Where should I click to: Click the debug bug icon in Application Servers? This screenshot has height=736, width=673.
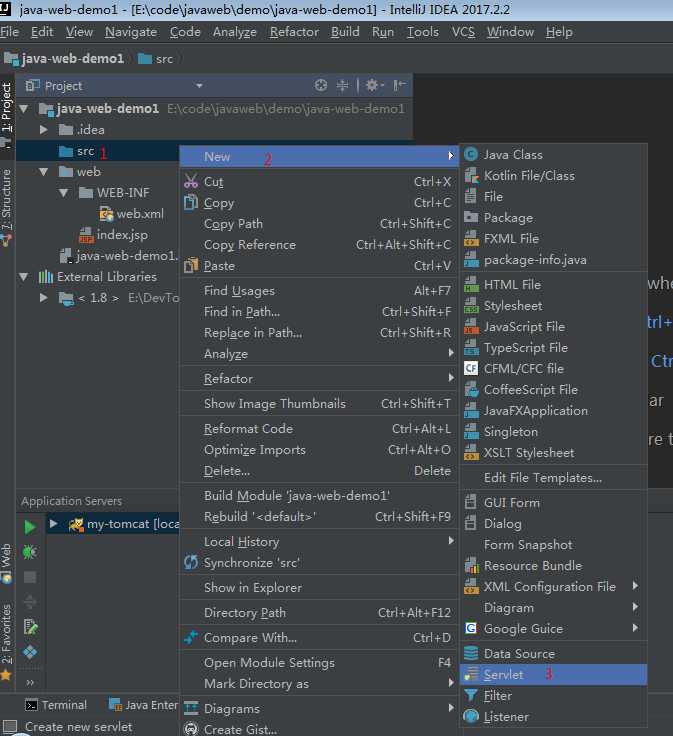(30, 552)
